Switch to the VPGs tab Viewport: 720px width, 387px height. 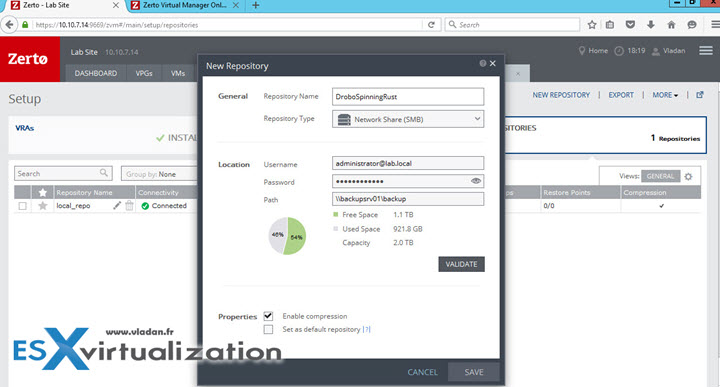pyautogui.click(x=144, y=73)
